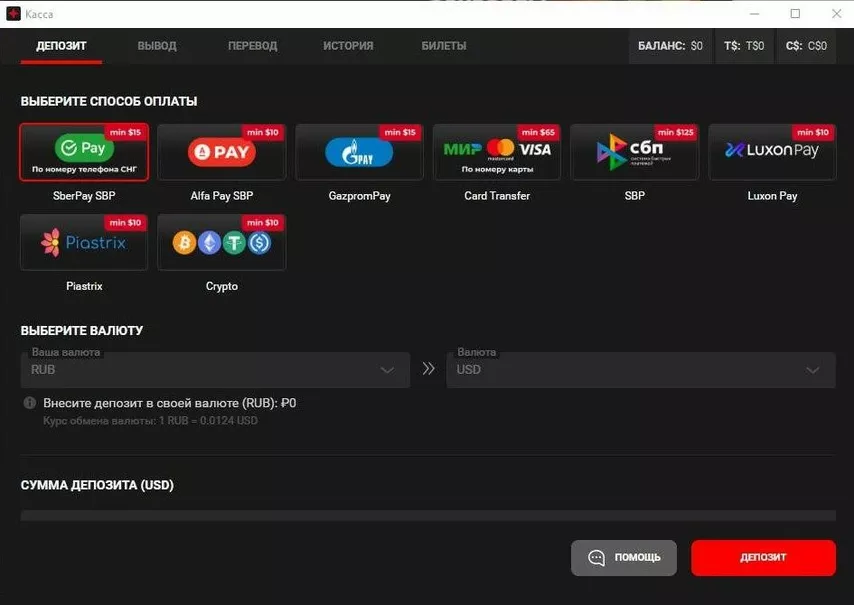Choose the SBP fast payment system tile

pos(634,152)
